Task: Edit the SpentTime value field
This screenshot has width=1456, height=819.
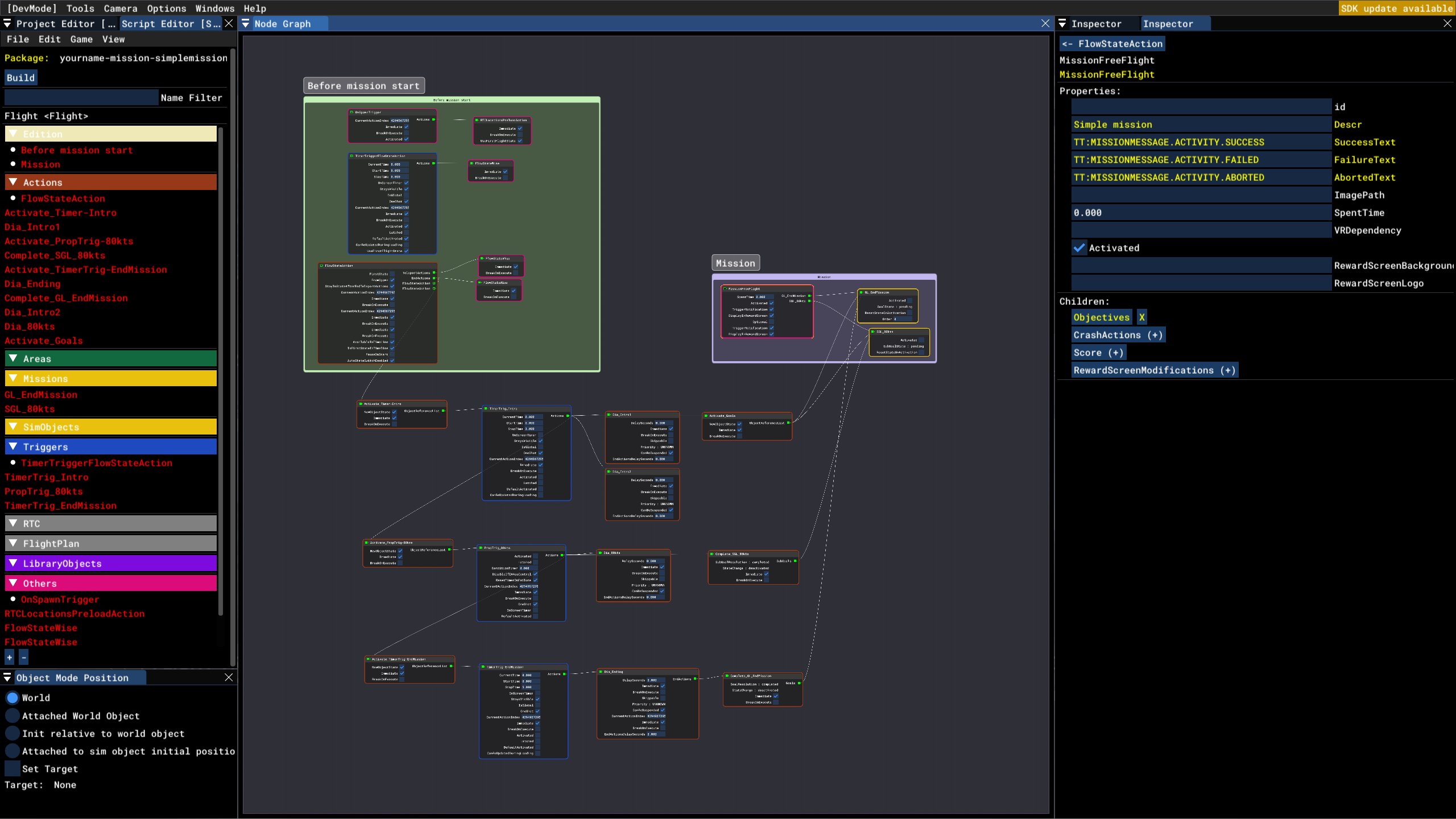Action: click(x=1201, y=213)
